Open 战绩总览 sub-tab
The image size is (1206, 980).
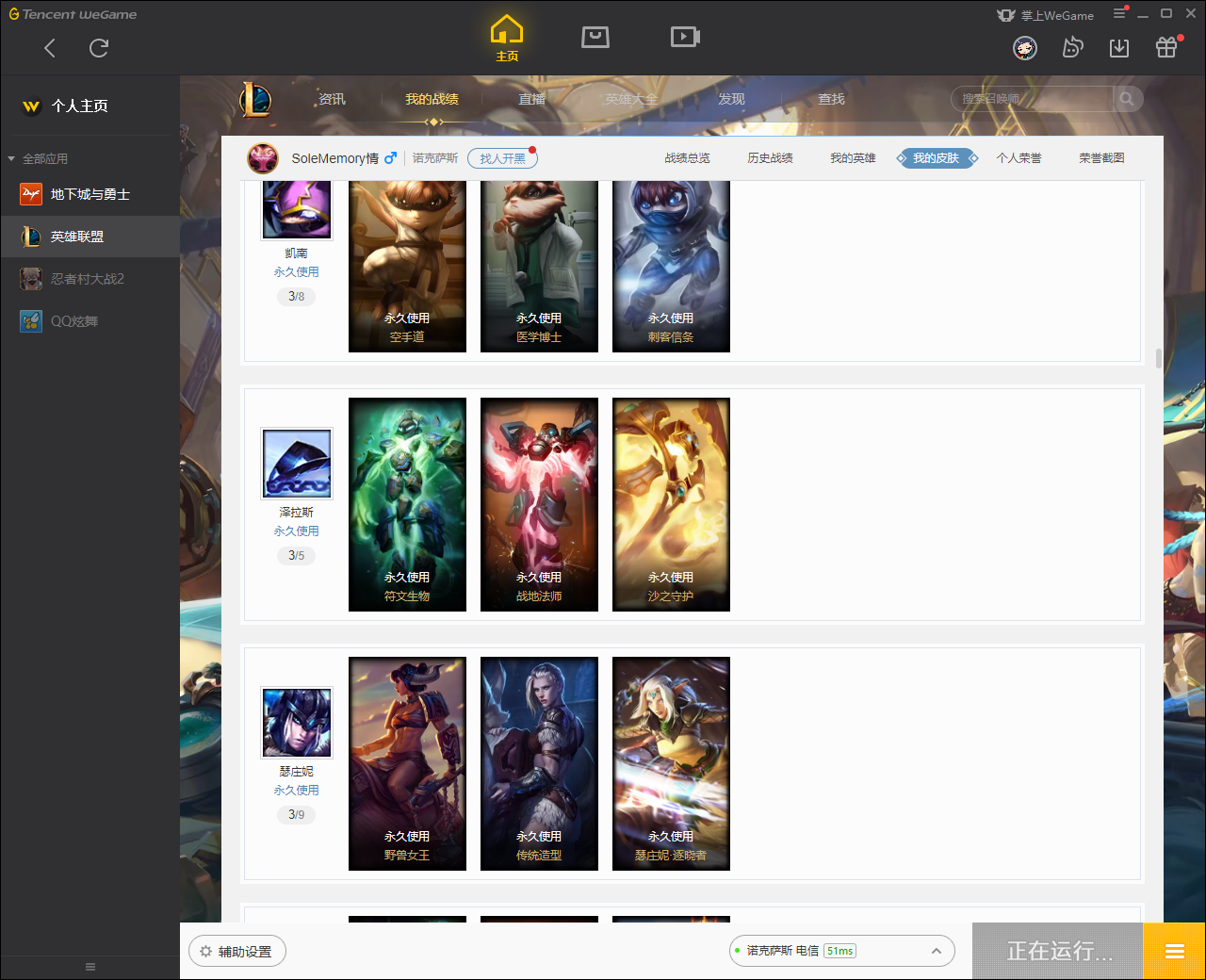pos(687,158)
